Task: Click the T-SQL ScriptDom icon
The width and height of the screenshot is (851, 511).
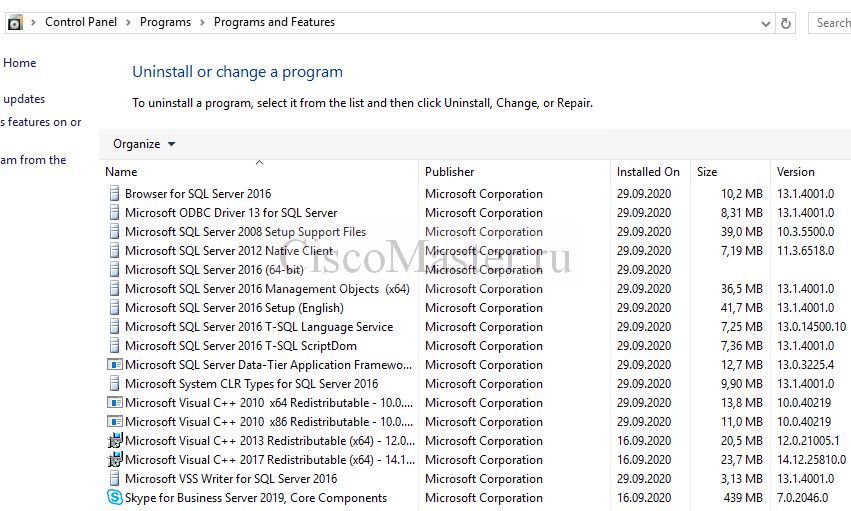Action: click(x=114, y=346)
